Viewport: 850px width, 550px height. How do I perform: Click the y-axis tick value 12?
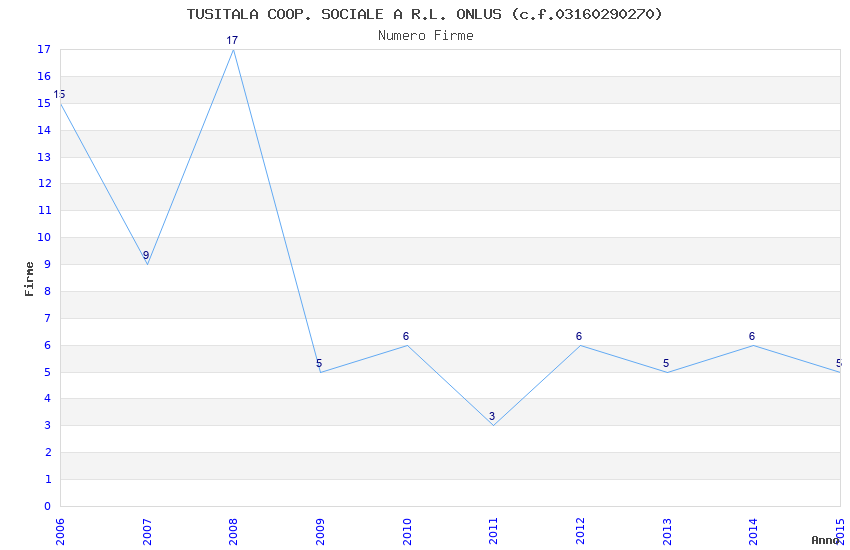44,183
